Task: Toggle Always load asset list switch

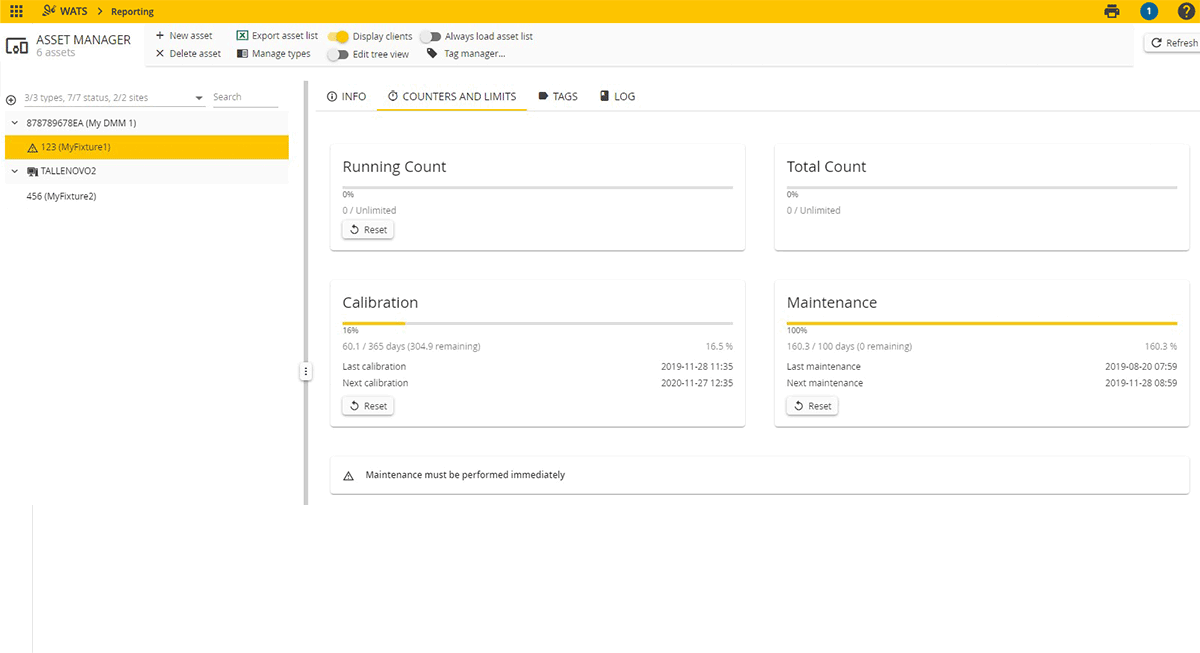Action: (x=430, y=36)
